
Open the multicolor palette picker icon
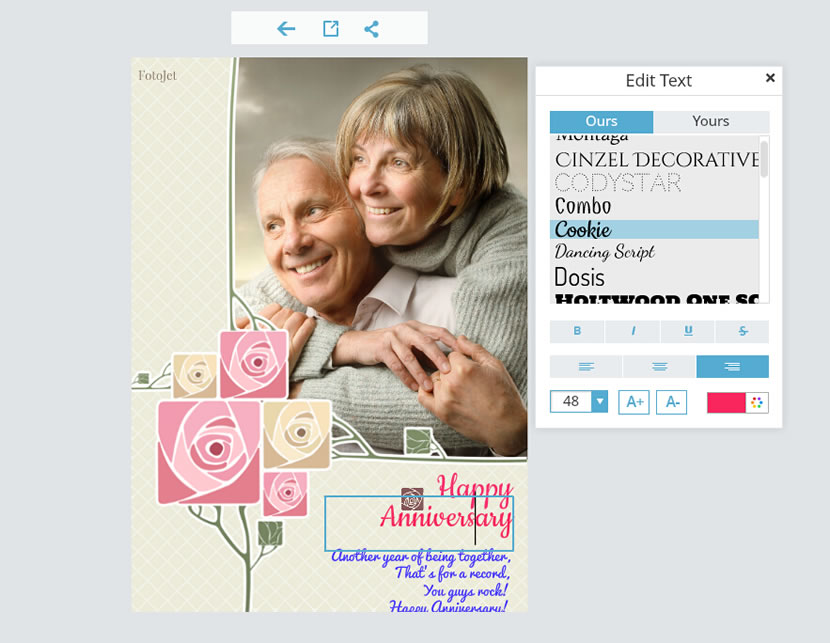tap(757, 403)
